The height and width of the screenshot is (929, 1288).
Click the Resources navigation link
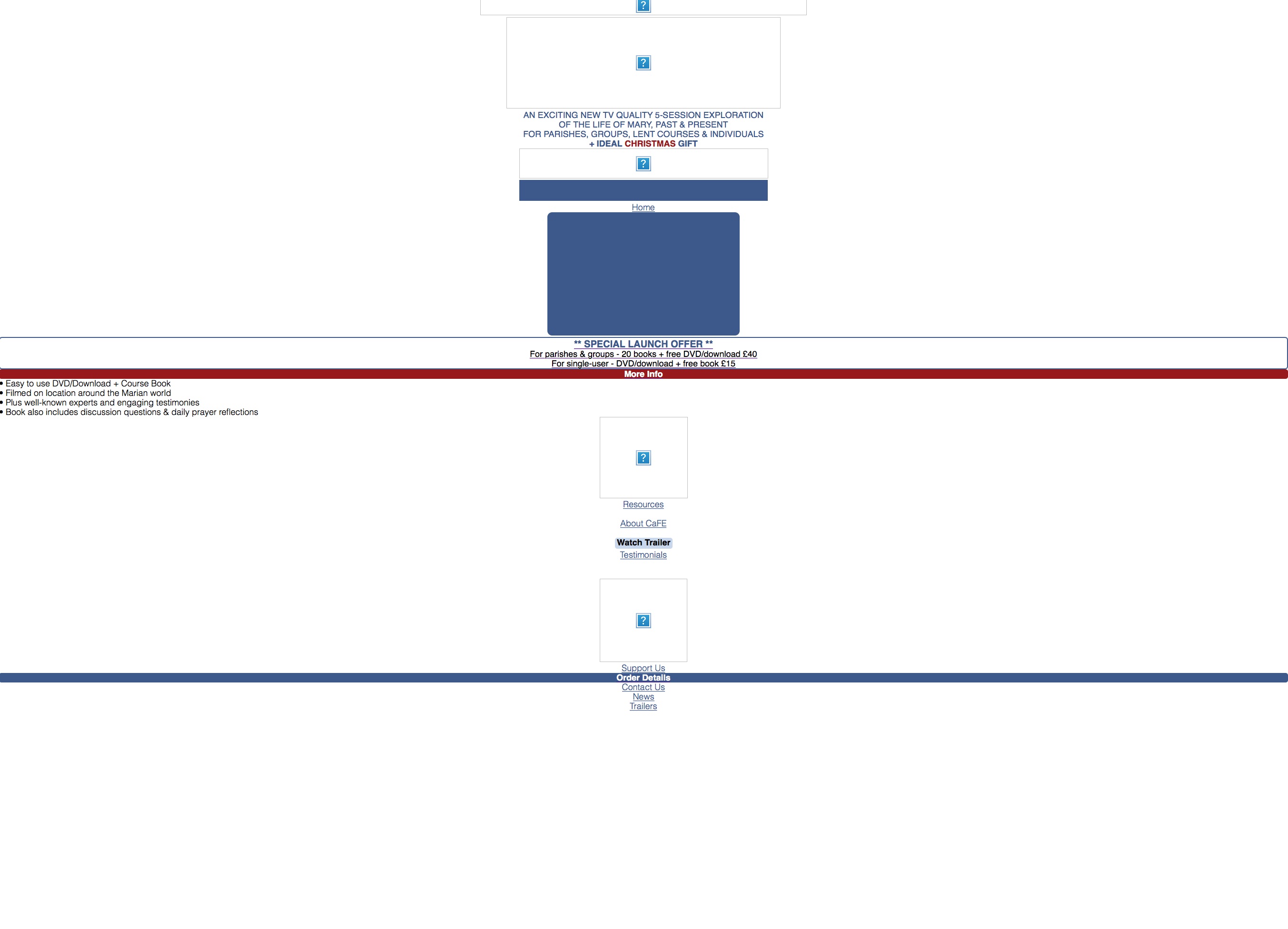click(644, 504)
